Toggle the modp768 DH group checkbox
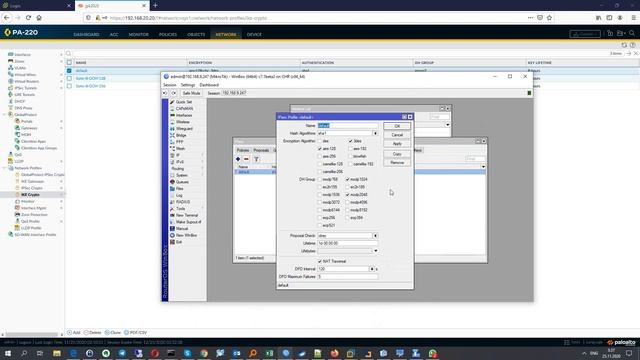The width and height of the screenshot is (640, 360). tap(320, 179)
